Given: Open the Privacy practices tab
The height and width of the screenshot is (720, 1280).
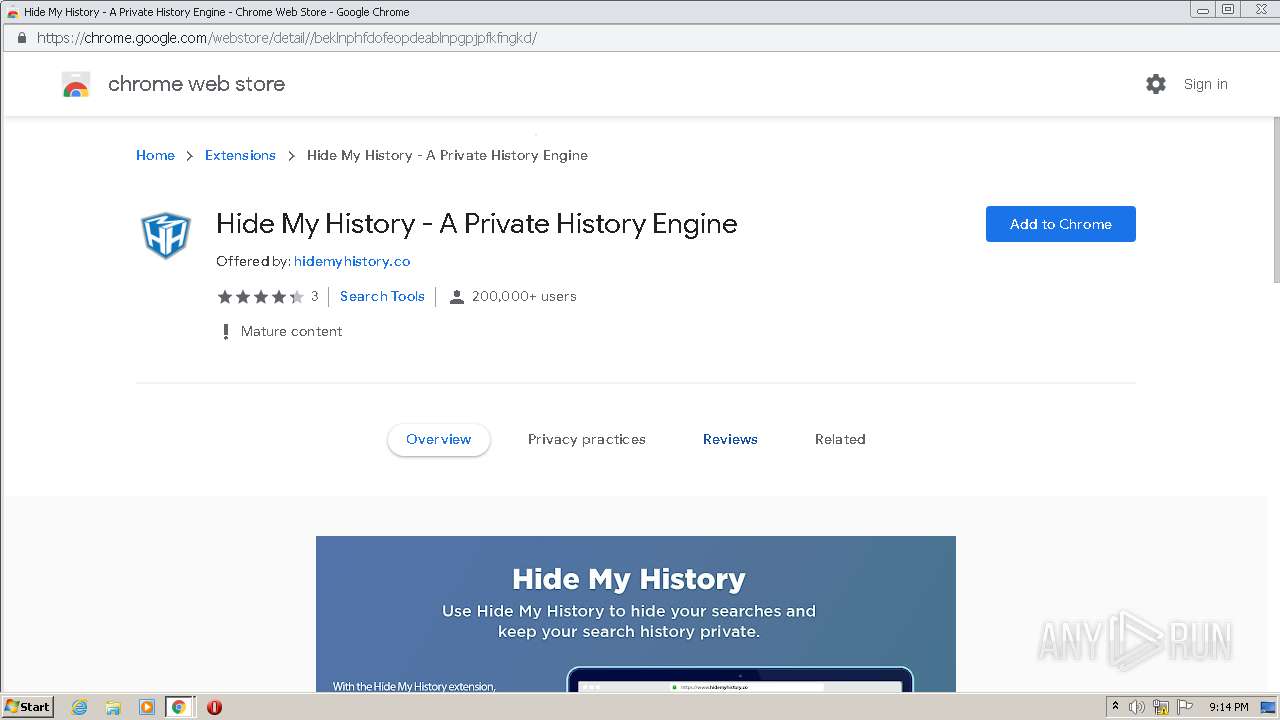Looking at the screenshot, I should point(587,439).
